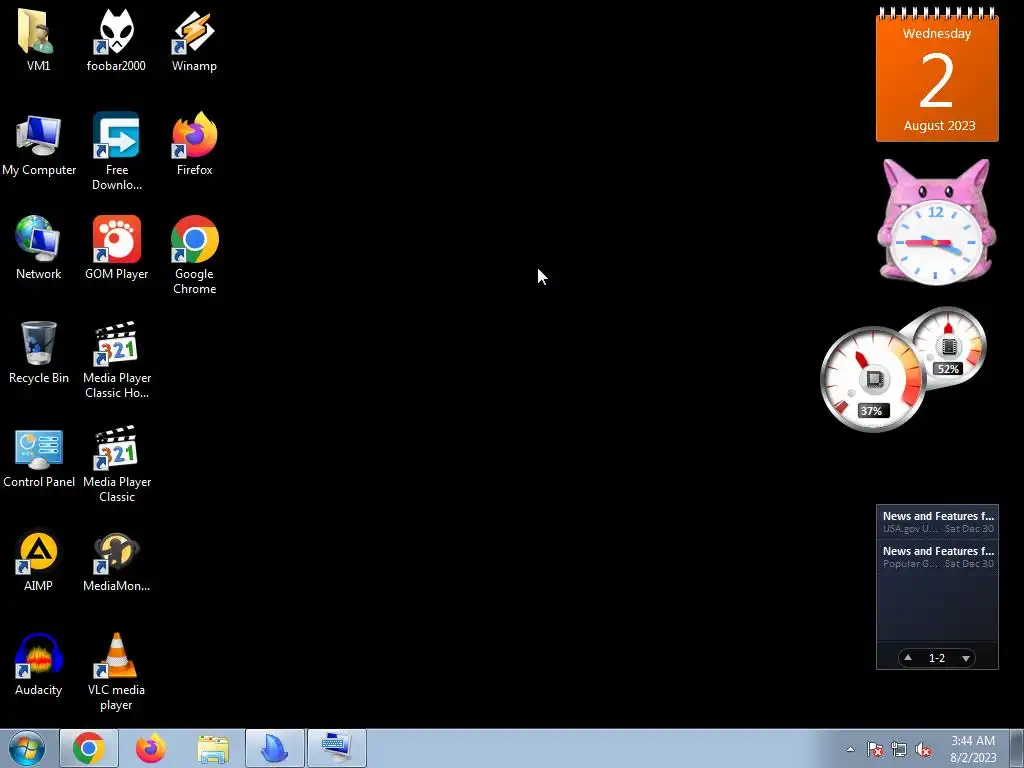Click the memory gauge showing 52%

948,347
